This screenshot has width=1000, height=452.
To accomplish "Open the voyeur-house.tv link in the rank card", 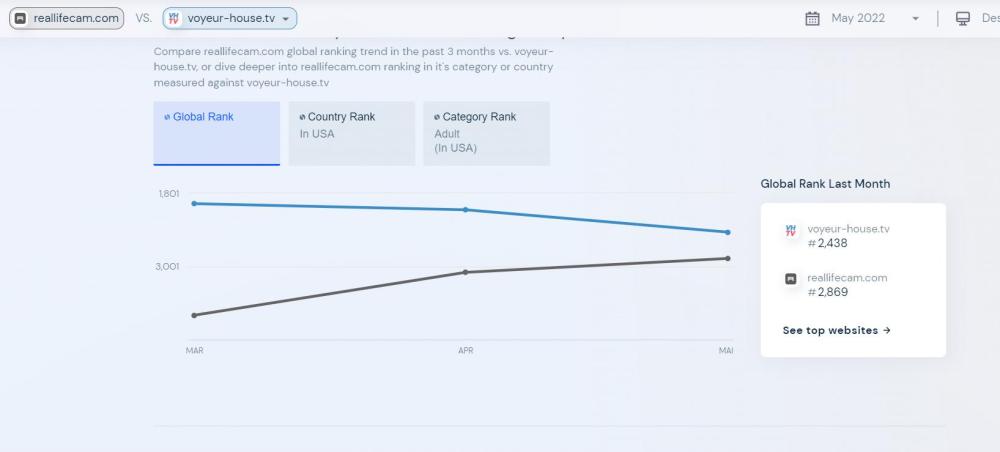I will [848, 229].
